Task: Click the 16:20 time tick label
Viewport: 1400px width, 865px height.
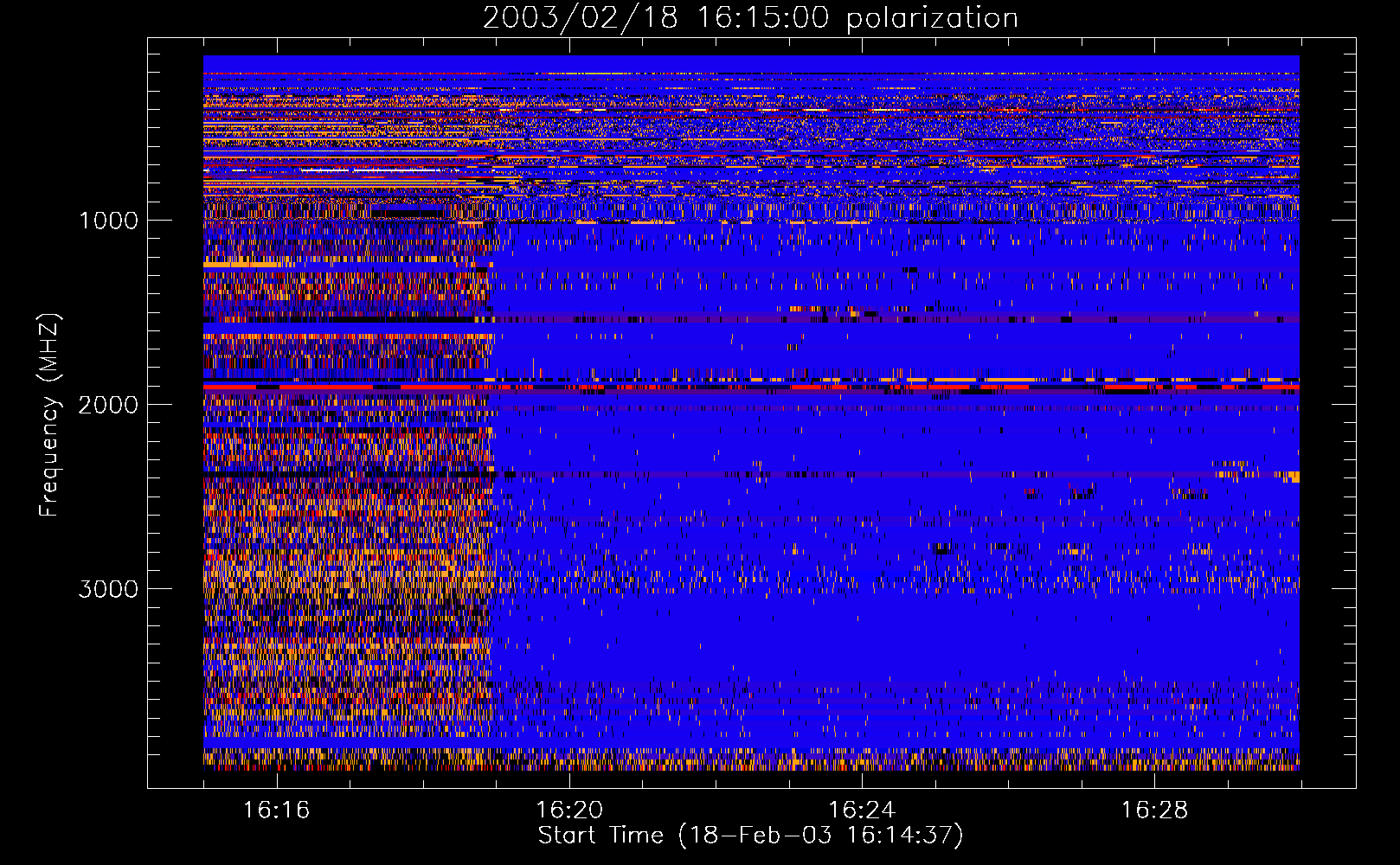Action: point(569,811)
